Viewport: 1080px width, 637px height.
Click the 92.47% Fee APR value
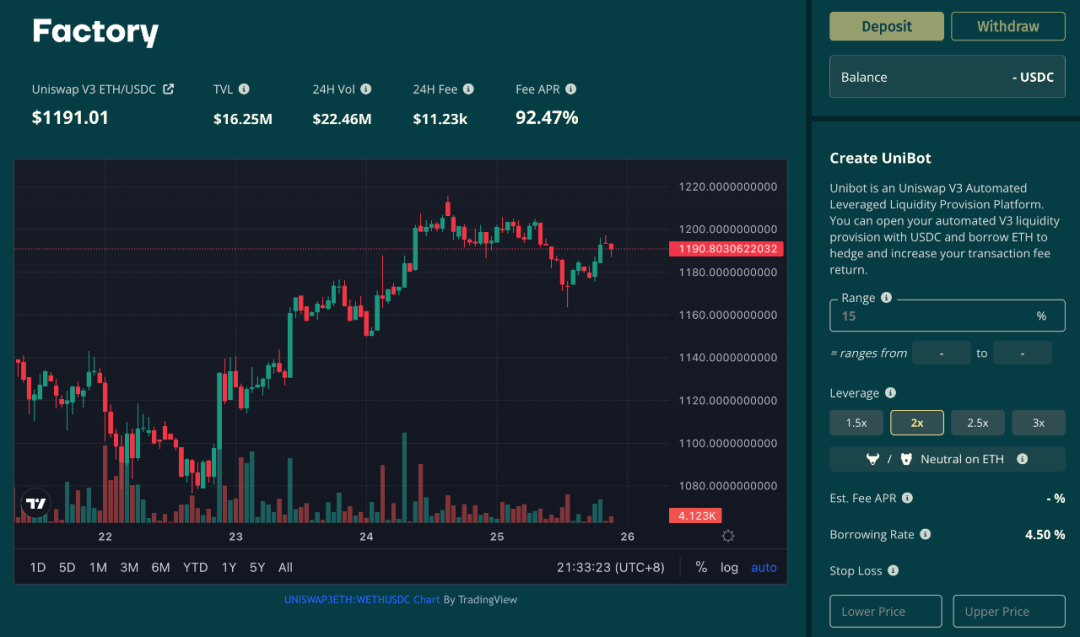(547, 118)
